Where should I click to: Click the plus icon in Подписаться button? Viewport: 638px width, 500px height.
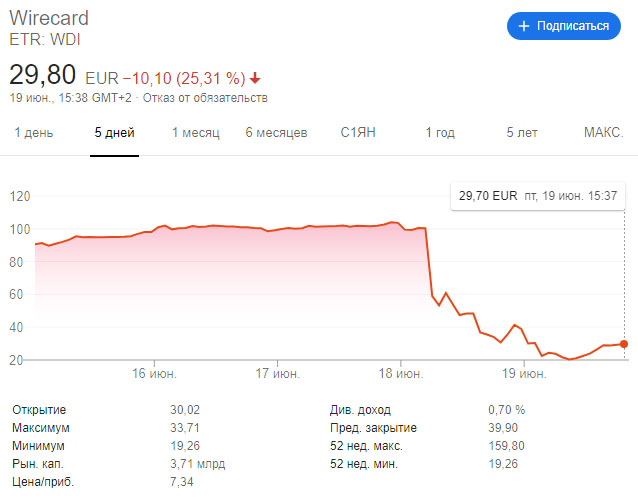pyautogui.click(x=524, y=26)
